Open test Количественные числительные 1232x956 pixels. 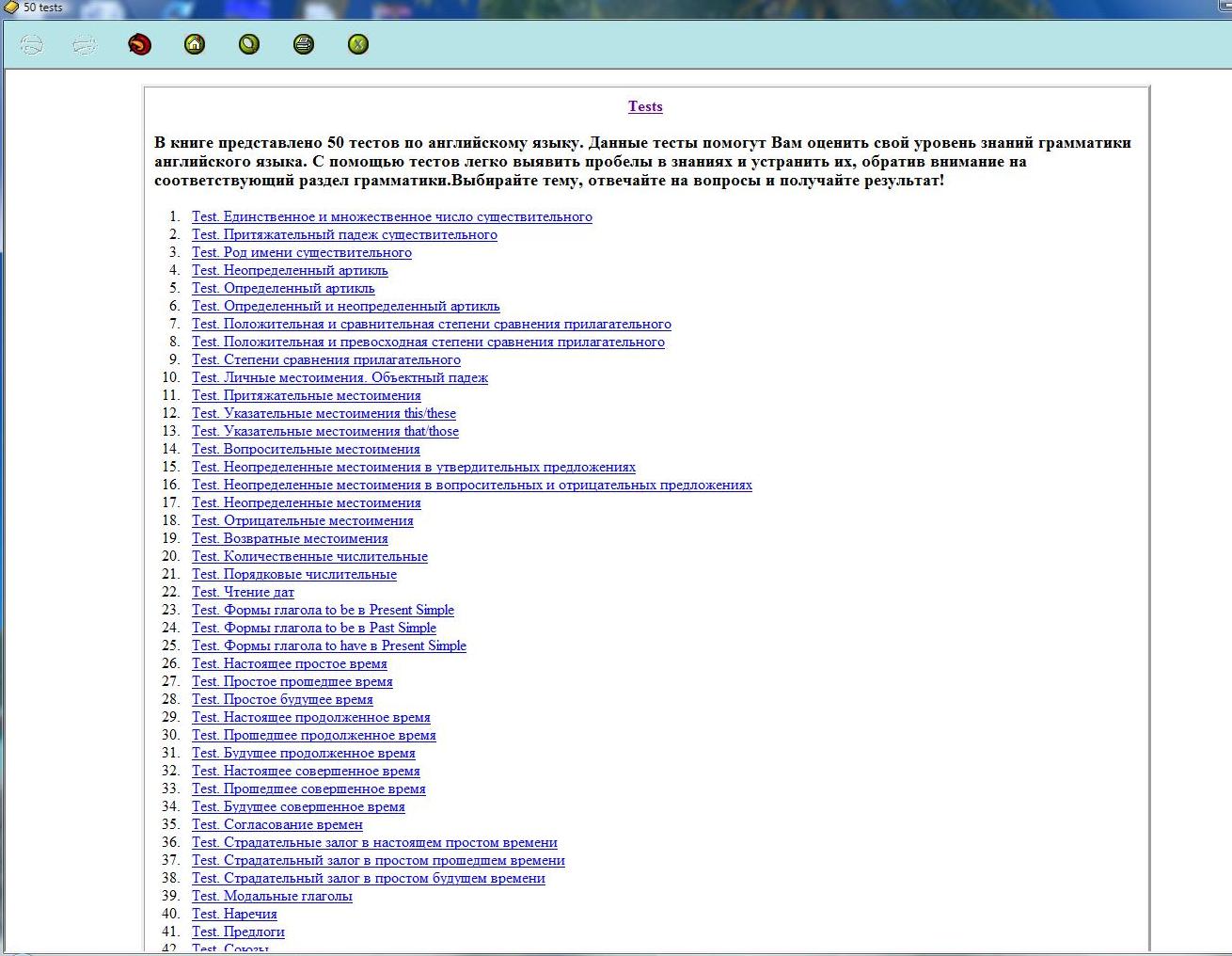(309, 556)
